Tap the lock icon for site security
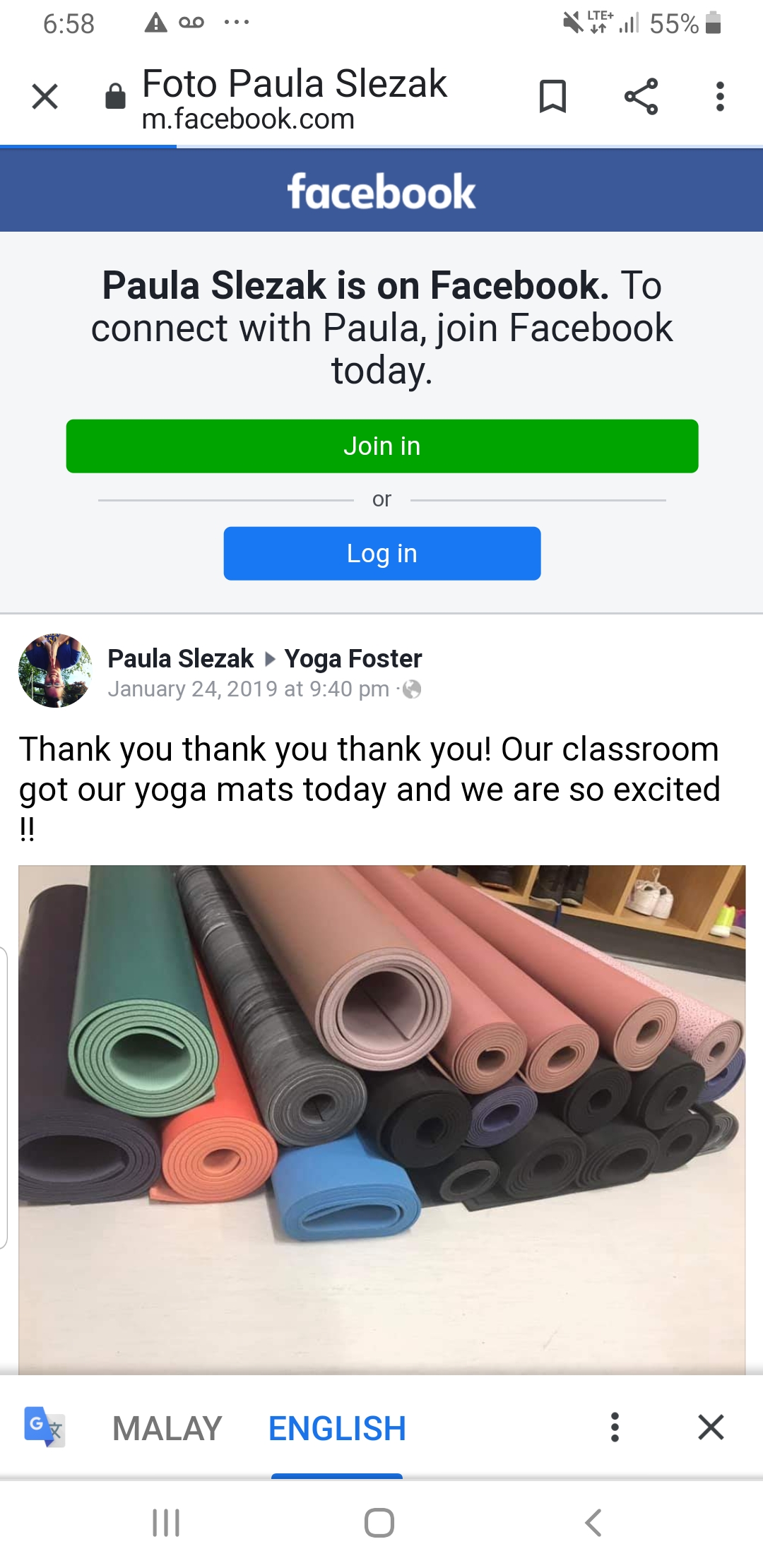 115,96
